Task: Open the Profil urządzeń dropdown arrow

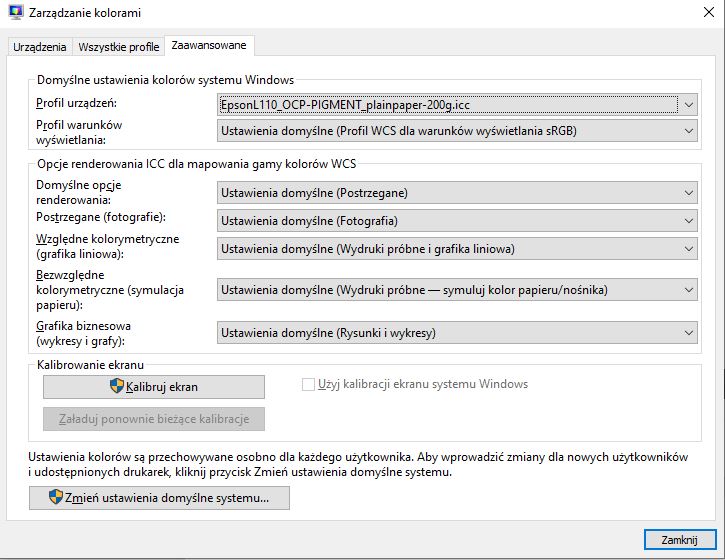Action: pos(688,105)
